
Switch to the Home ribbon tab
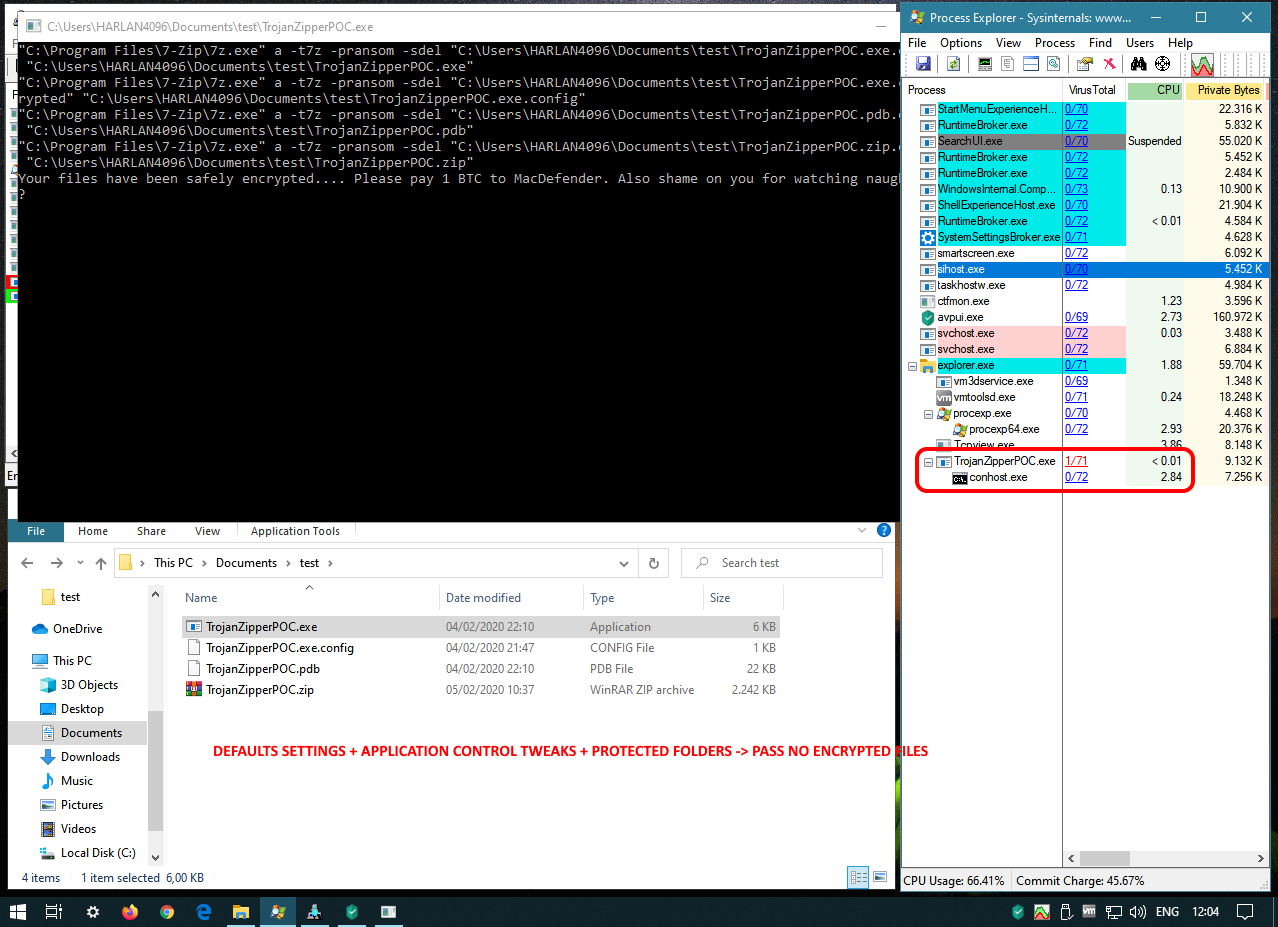[93, 531]
